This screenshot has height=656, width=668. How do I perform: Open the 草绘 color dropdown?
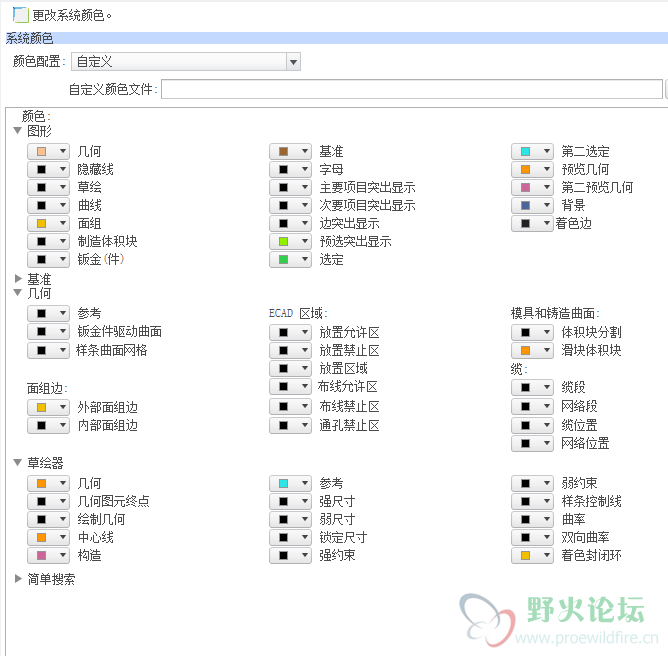point(49,187)
